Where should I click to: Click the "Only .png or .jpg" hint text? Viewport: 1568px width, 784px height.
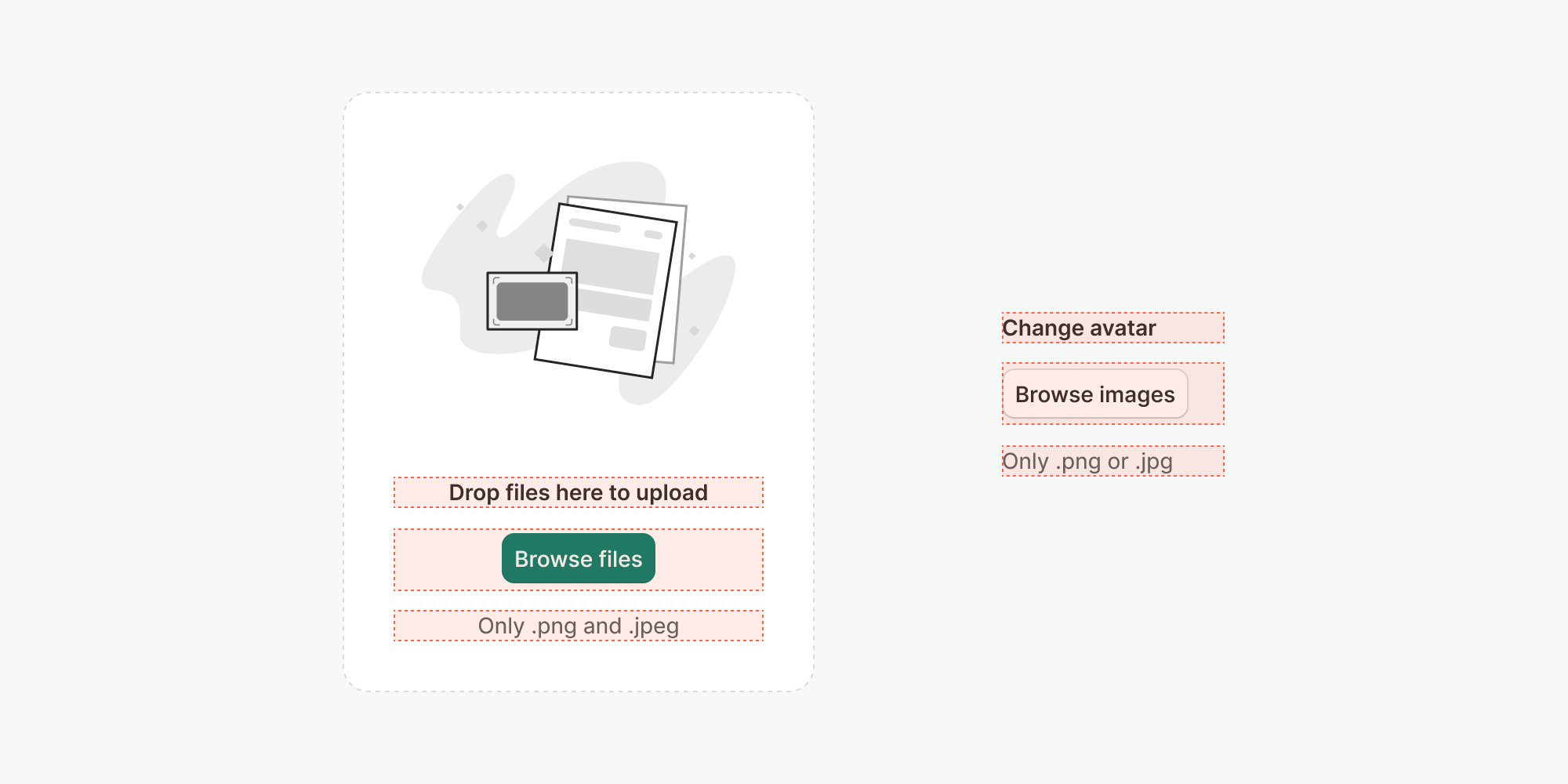point(1087,461)
